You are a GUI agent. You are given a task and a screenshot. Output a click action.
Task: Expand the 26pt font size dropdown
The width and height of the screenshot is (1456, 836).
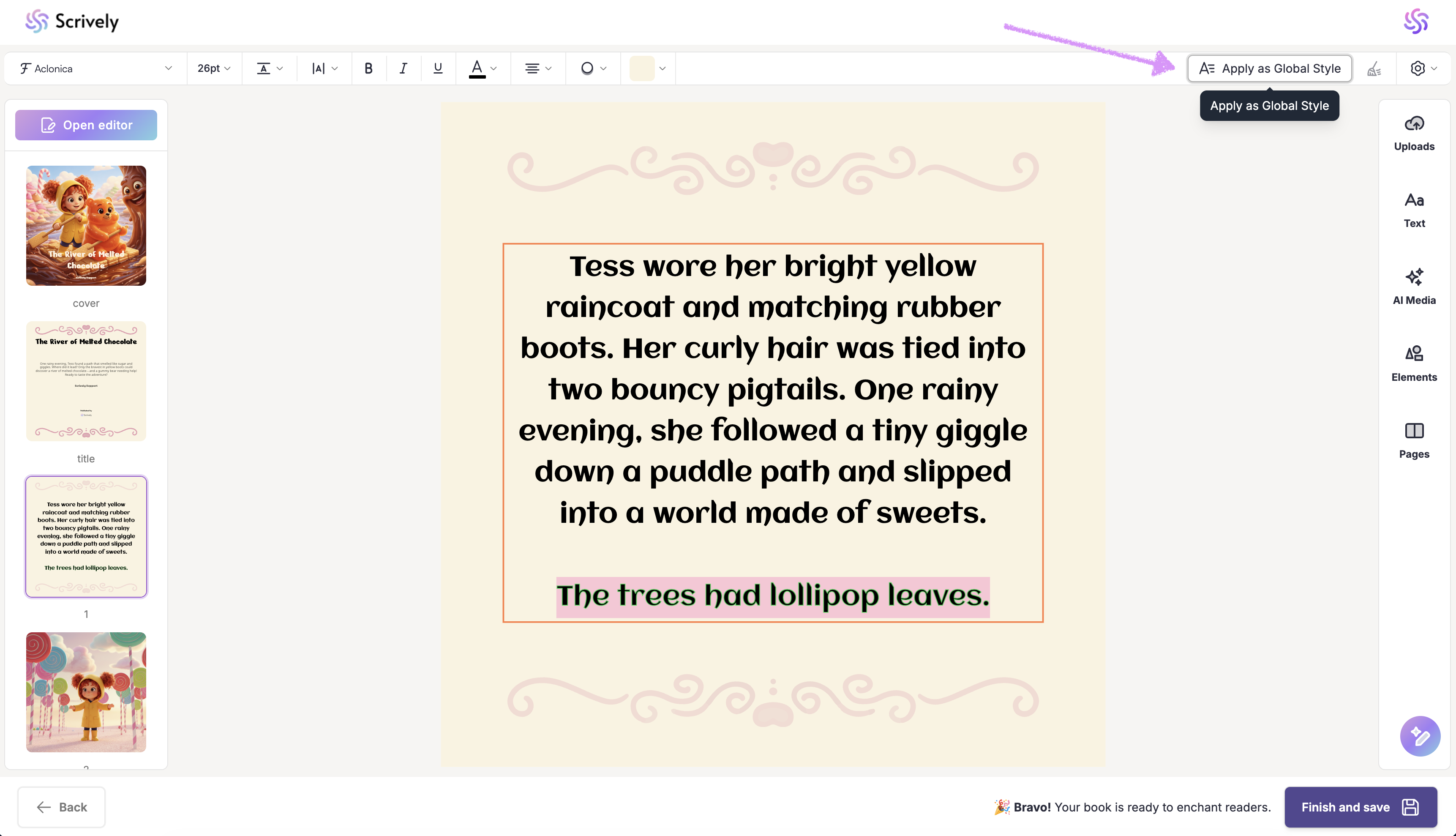point(213,68)
